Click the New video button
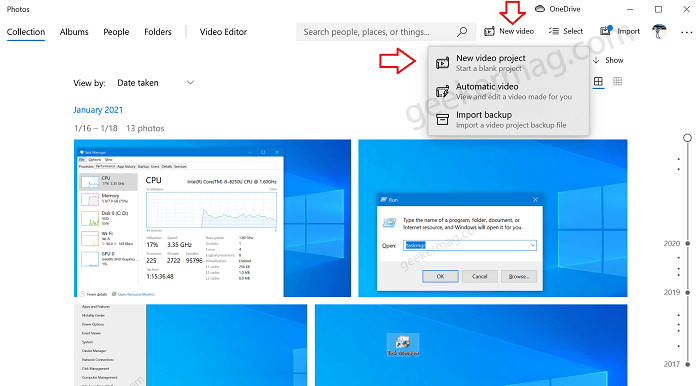 coord(509,31)
